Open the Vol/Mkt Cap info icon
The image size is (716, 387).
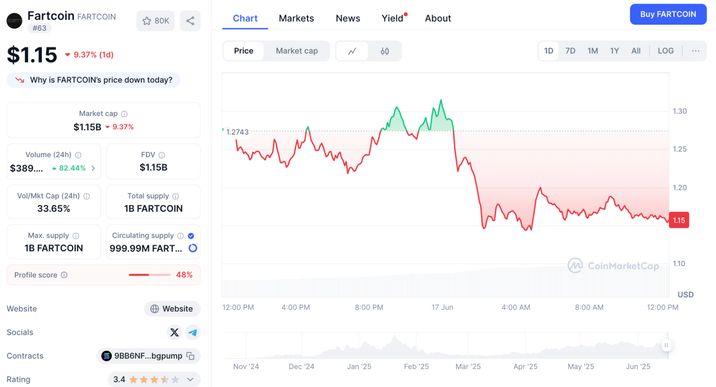click(87, 196)
